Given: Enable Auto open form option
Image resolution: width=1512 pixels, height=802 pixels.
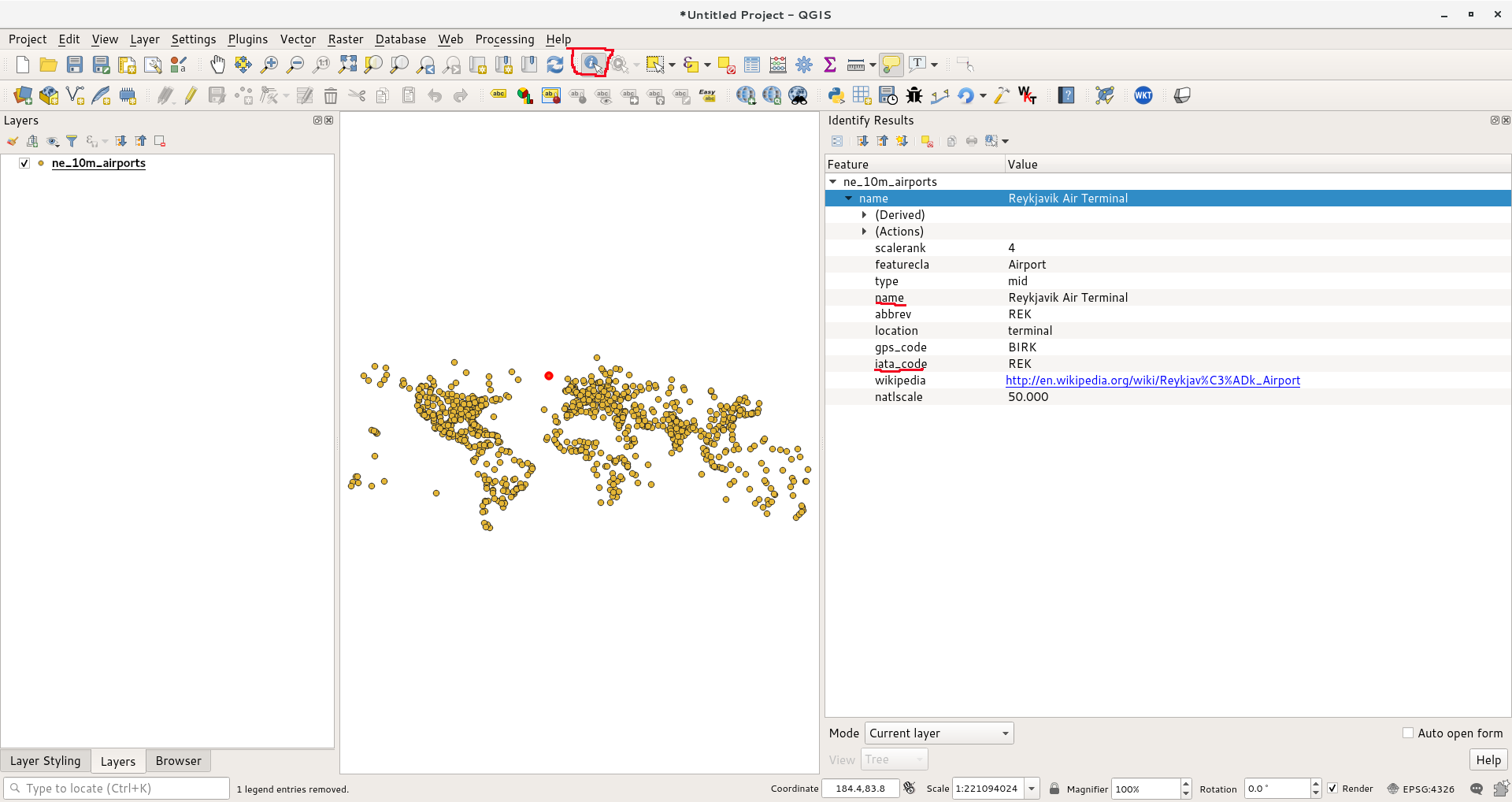Looking at the screenshot, I should [x=1409, y=733].
